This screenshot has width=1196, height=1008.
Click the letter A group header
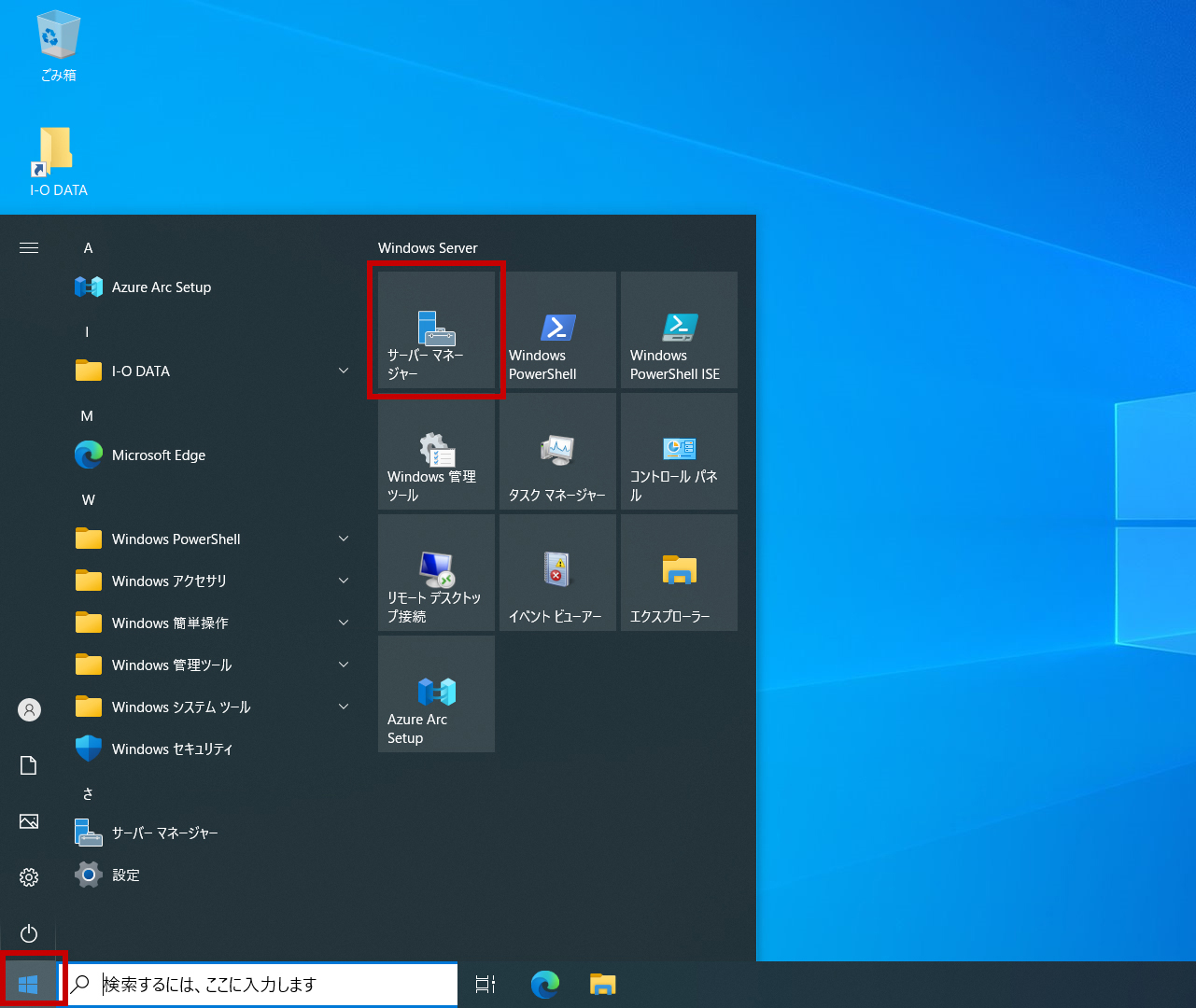88,248
